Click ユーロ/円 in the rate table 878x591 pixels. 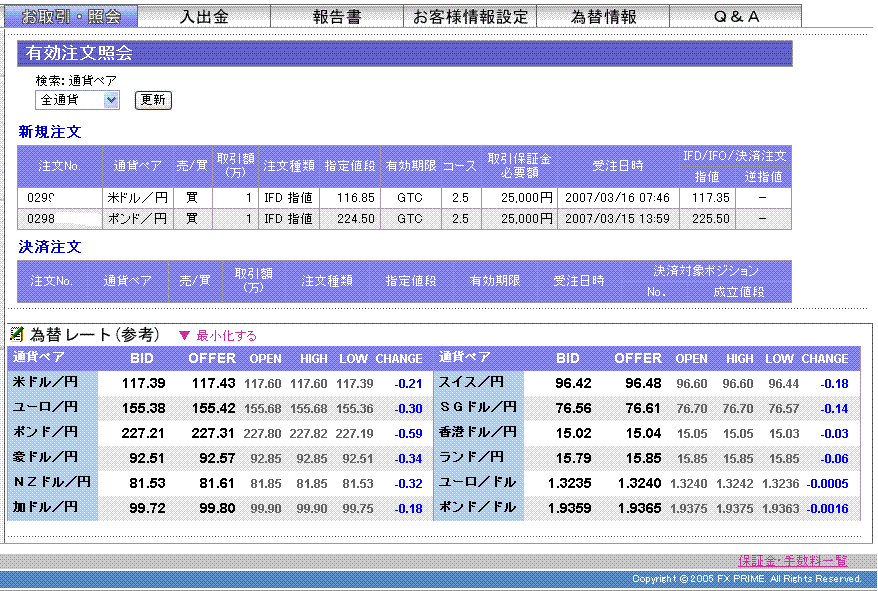(45, 407)
